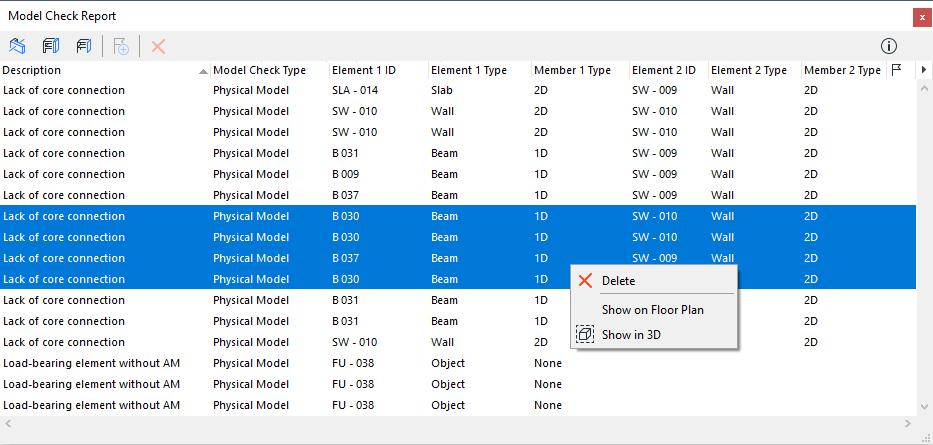Select B 037 in the unhighlighted row
The width and height of the screenshot is (933, 445).
coord(346,195)
